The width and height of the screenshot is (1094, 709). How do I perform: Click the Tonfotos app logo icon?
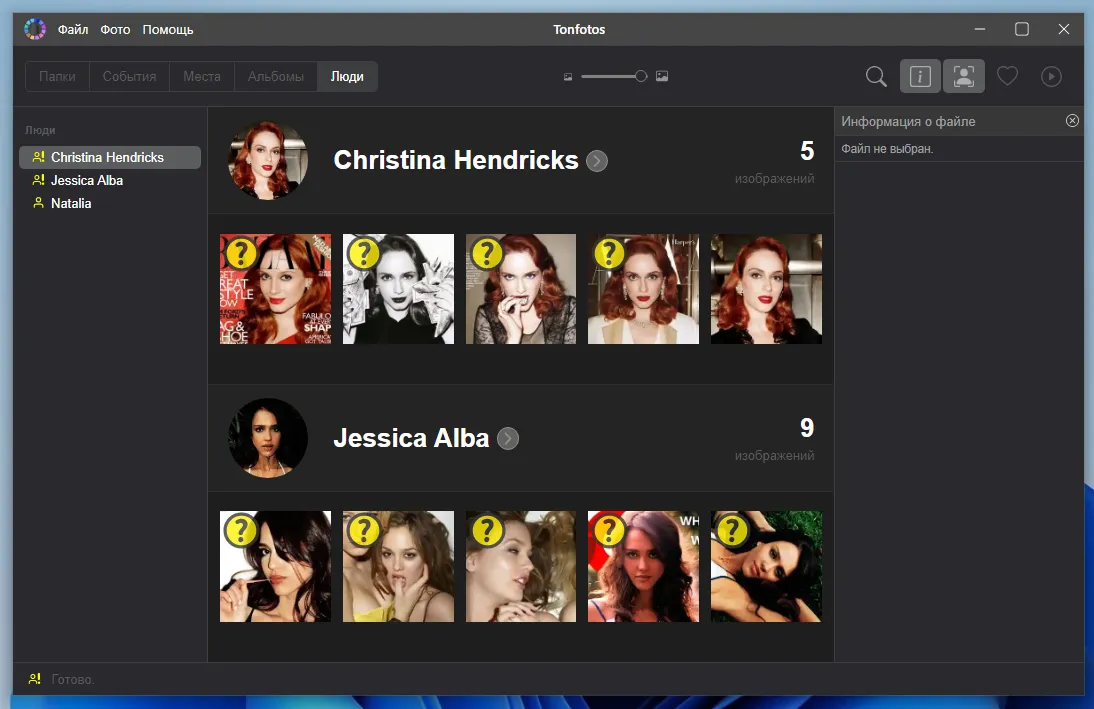pos(35,29)
